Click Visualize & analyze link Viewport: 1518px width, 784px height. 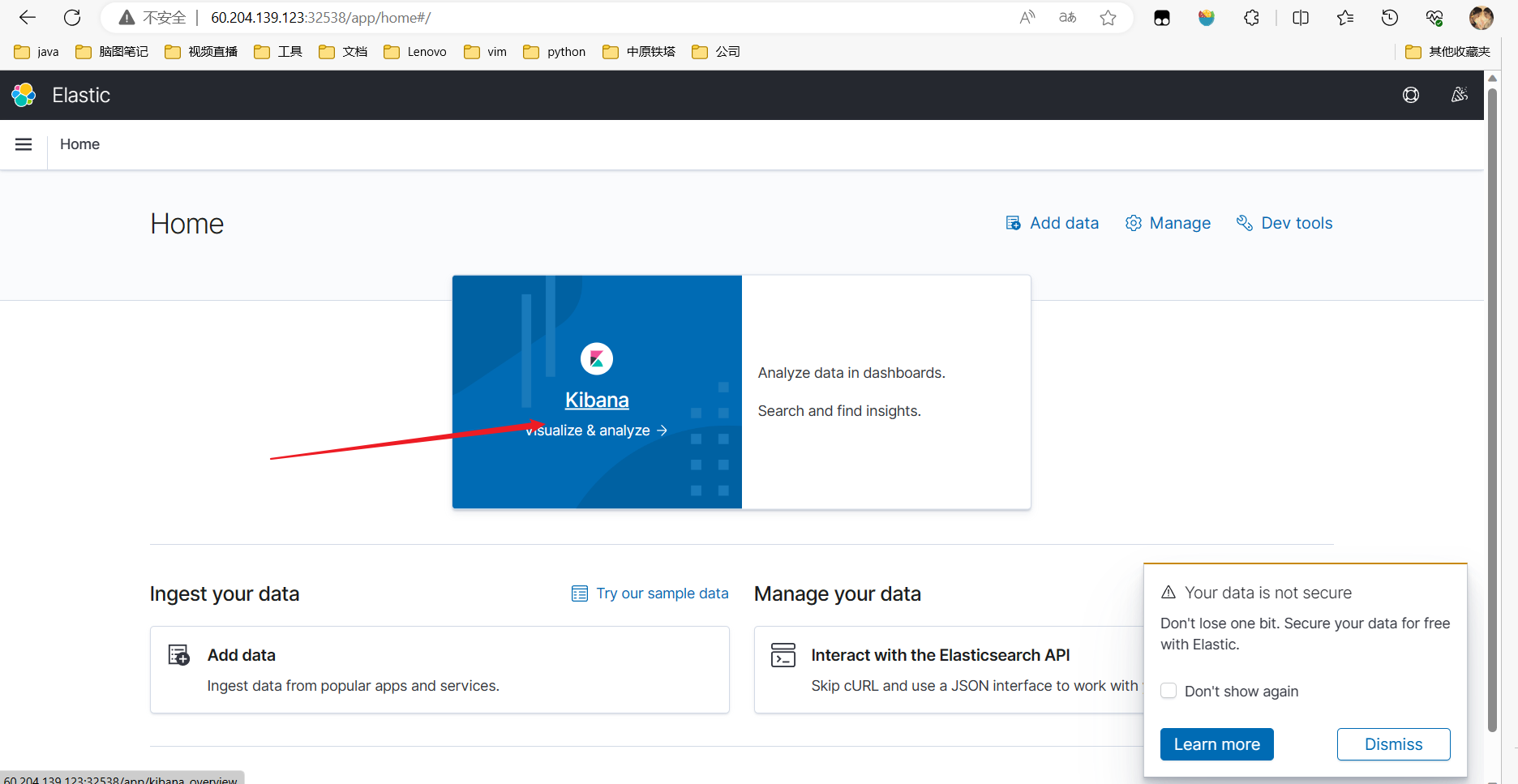click(597, 431)
